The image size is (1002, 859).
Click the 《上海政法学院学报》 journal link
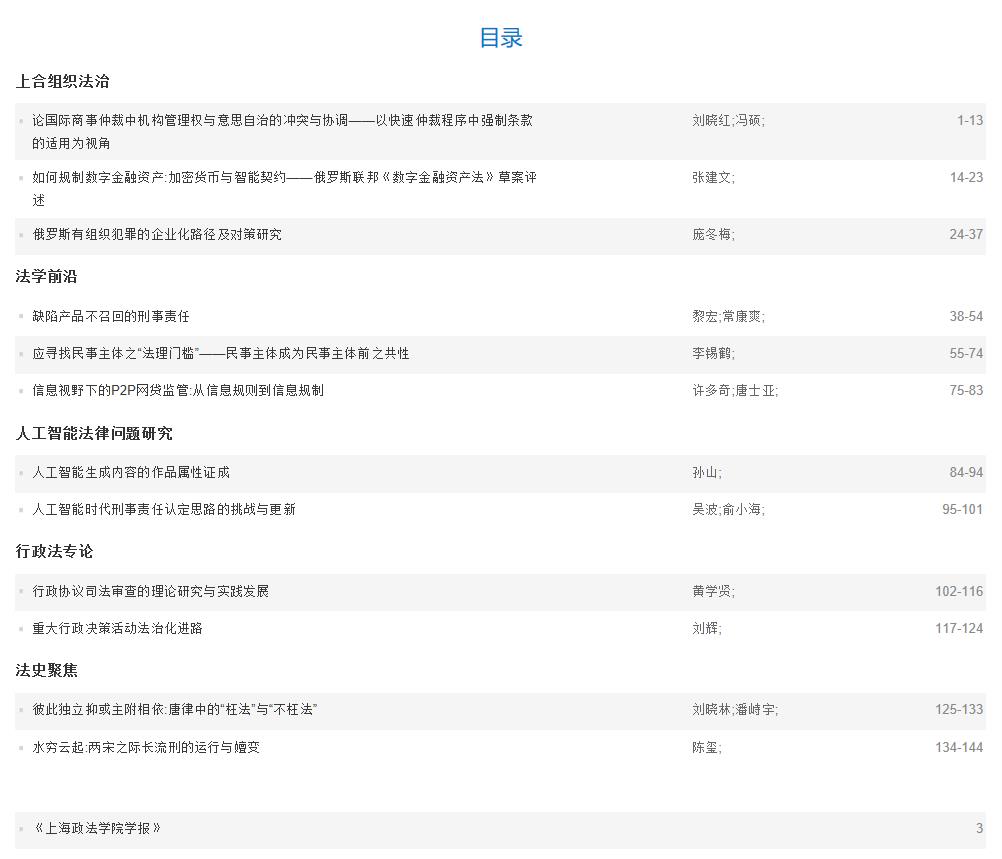97,829
